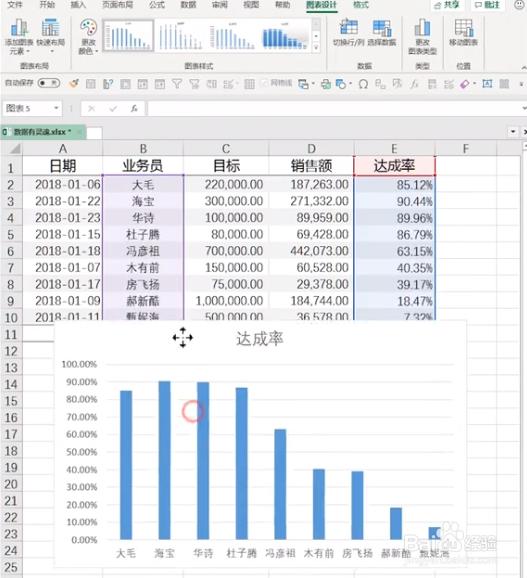
Task: Click Switch Row/Column icon
Action: click(x=348, y=32)
